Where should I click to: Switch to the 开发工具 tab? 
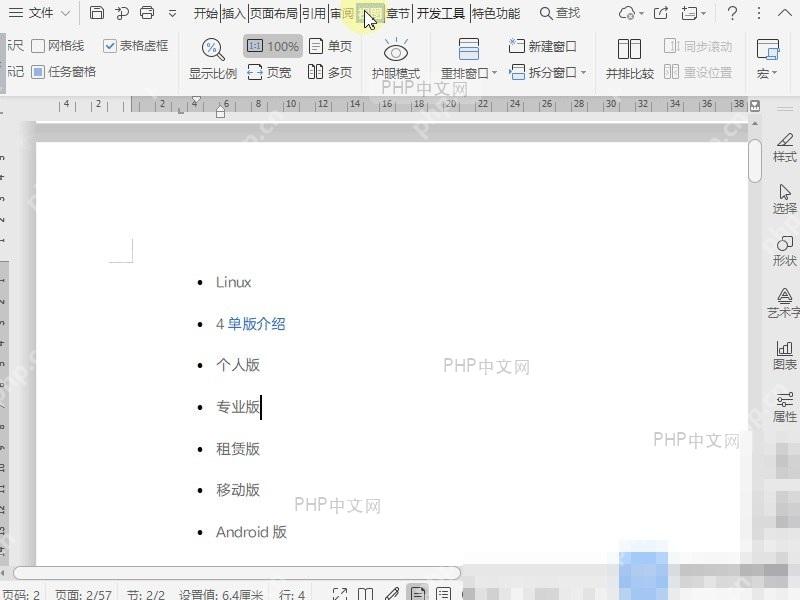pos(441,14)
